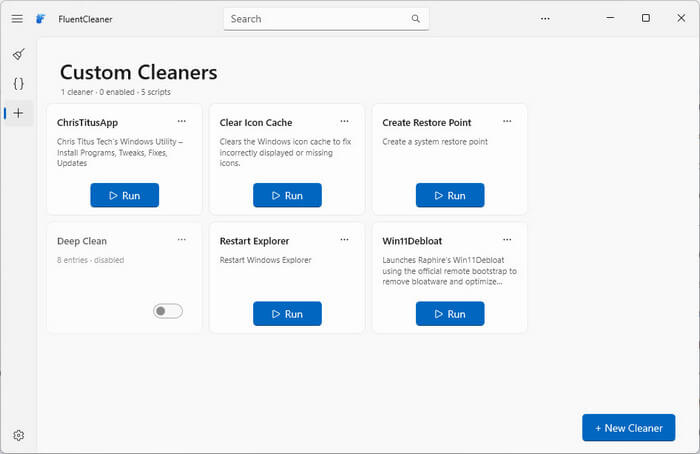Click the '8 entries · disabled' status text

pyautogui.click(x=91, y=260)
